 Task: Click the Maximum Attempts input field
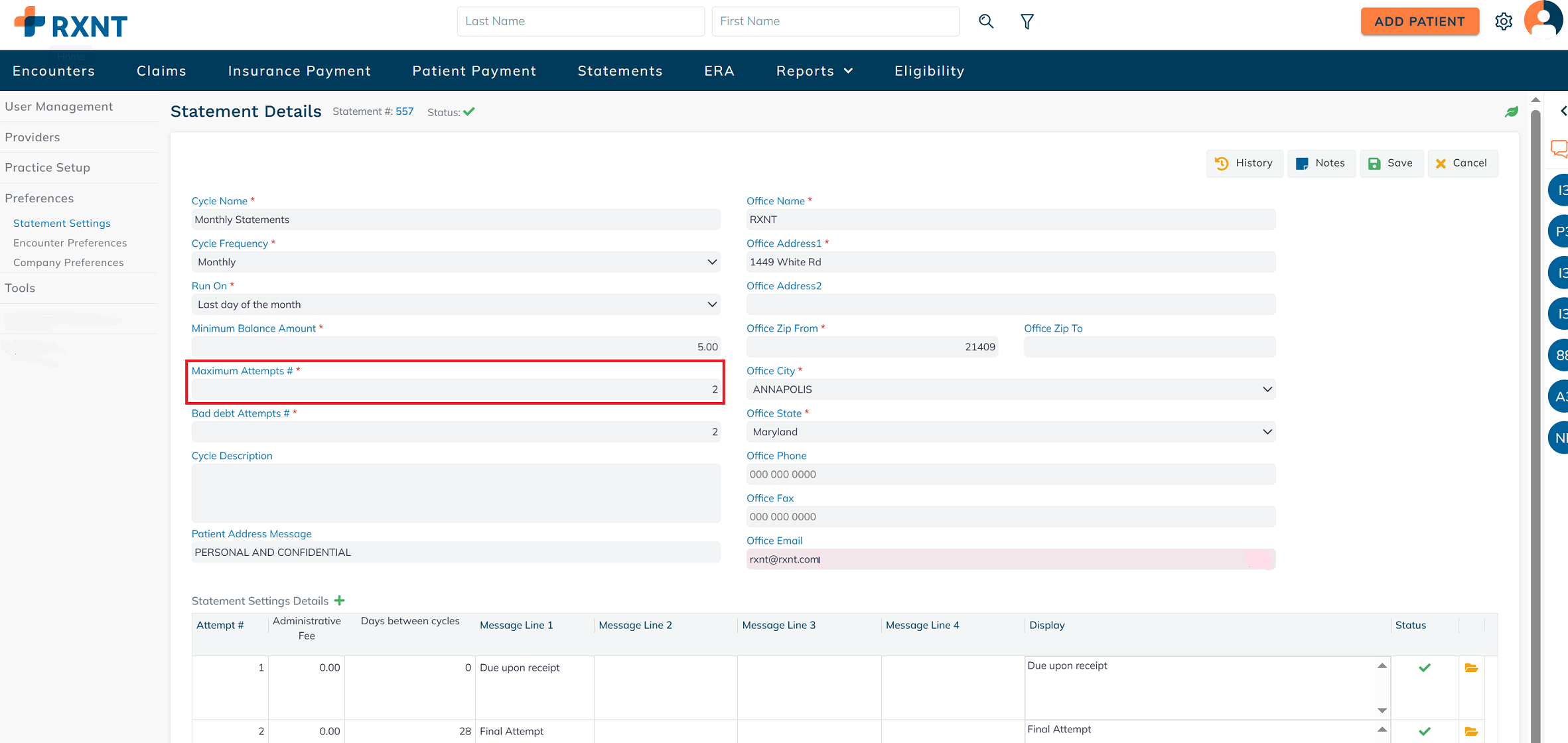(x=456, y=389)
